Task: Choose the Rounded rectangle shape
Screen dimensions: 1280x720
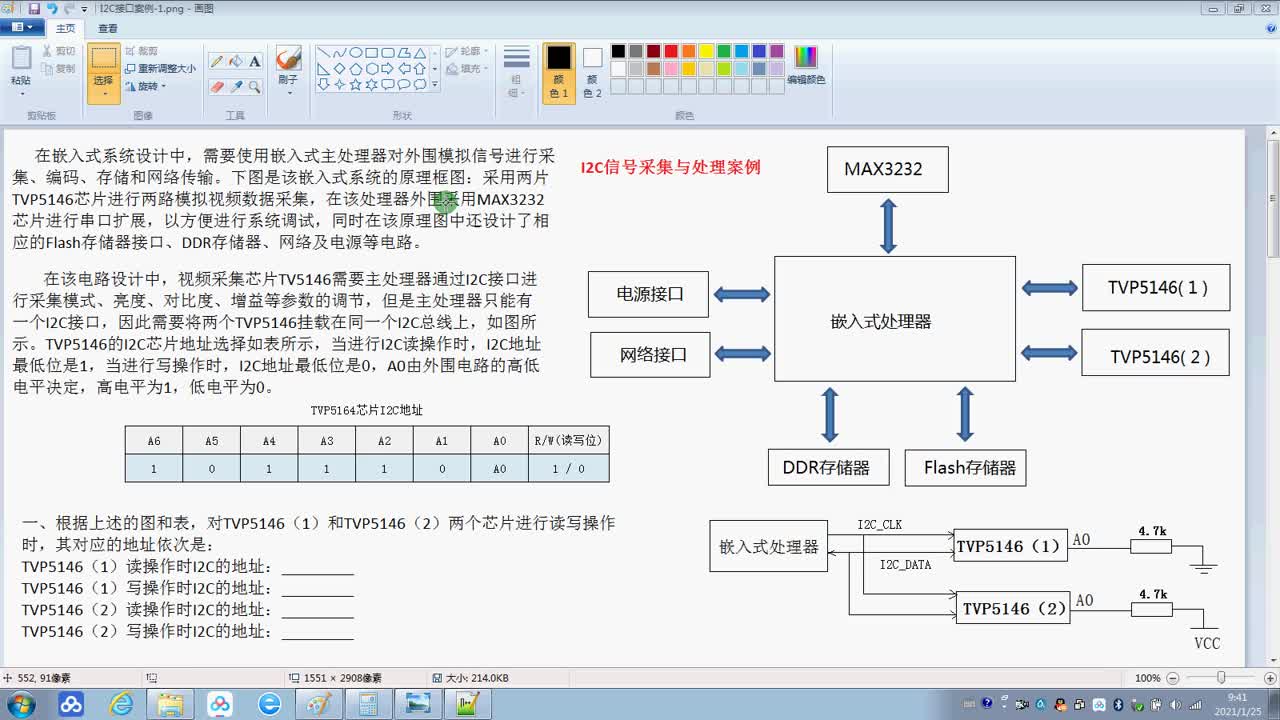Action: point(387,52)
